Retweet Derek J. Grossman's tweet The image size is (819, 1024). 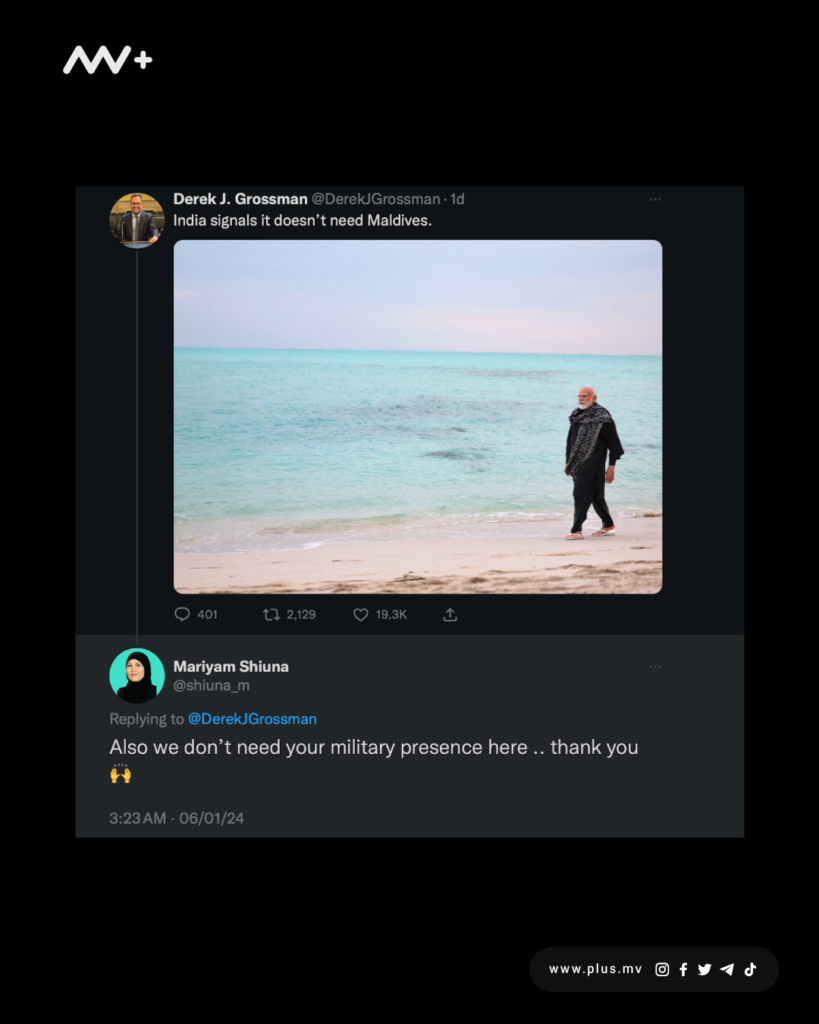point(271,615)
